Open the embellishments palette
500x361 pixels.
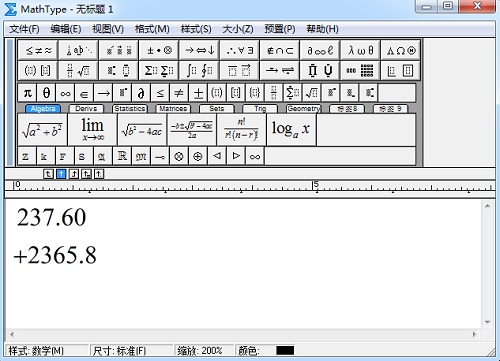119,50
